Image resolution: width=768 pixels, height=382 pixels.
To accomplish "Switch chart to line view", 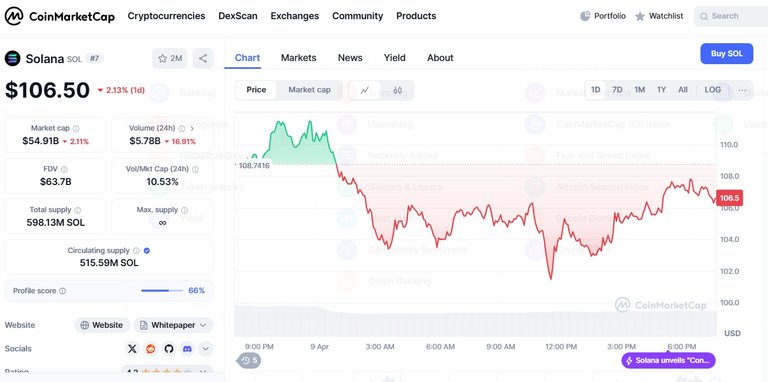I will pos(365,90).
